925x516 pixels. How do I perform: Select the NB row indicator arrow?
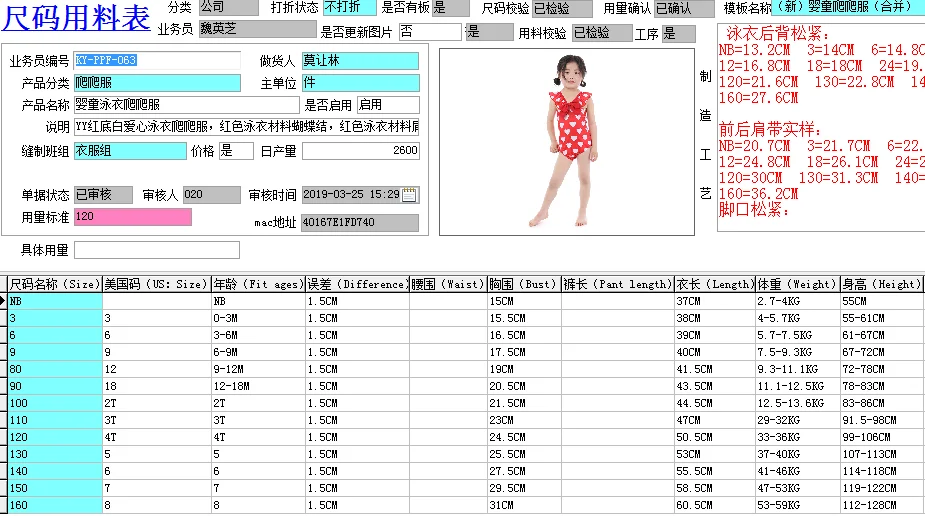(x=3, y=301)
